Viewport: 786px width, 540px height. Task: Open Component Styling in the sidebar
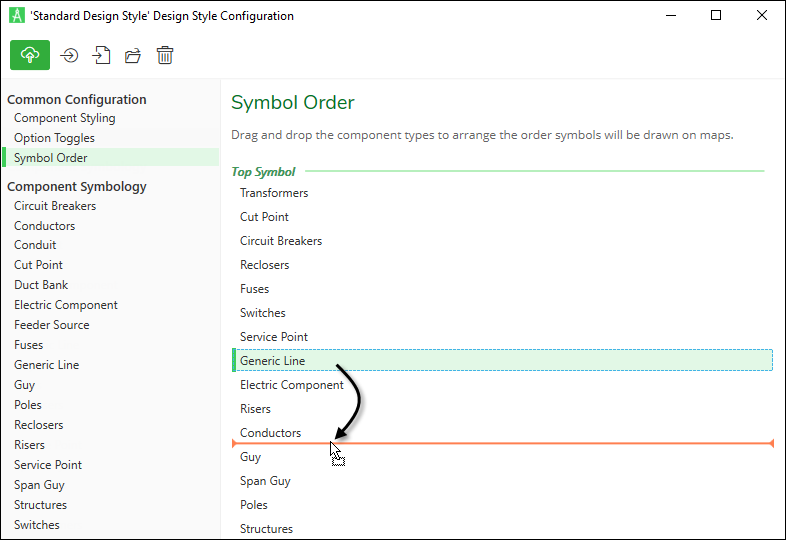(x=65, y=118)
